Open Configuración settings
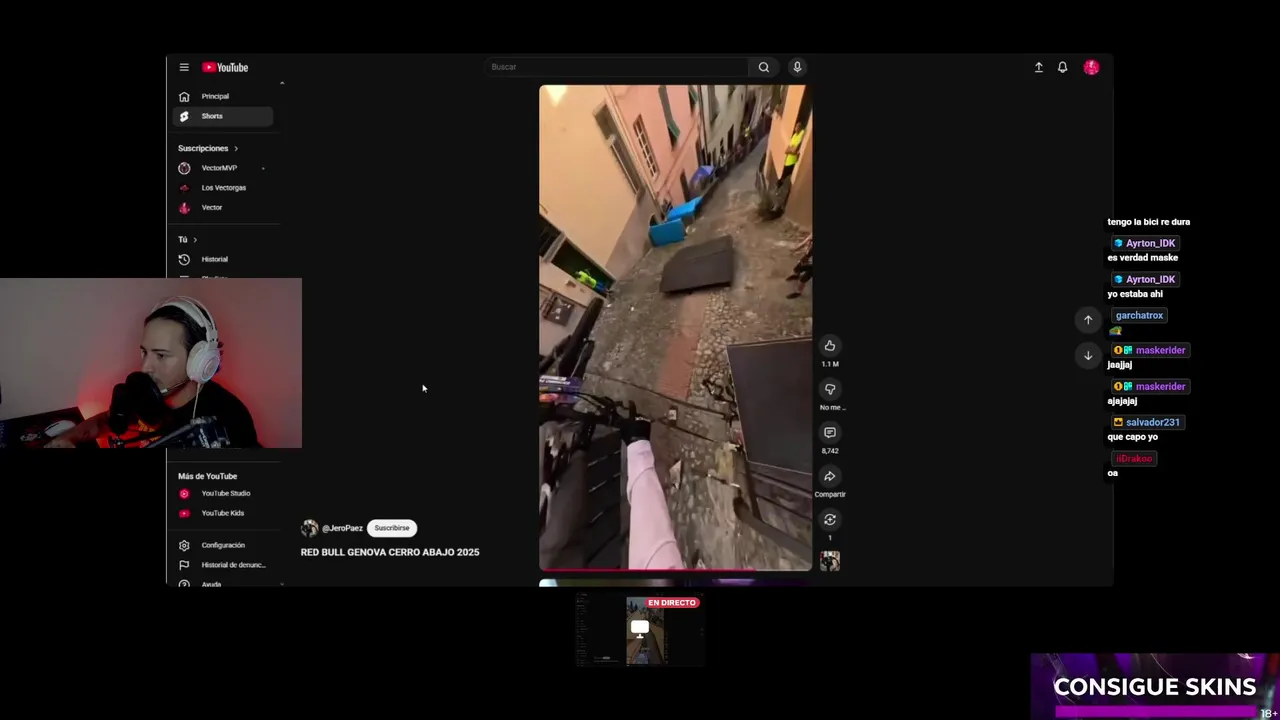This screenshot has width=1280, height=720. pyautogui.click(x=222, y=545)
